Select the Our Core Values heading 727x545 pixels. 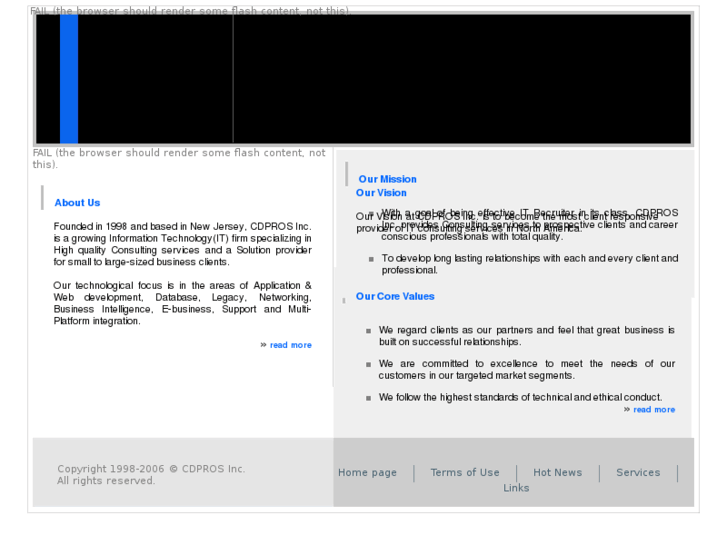(x=395, y=296)
